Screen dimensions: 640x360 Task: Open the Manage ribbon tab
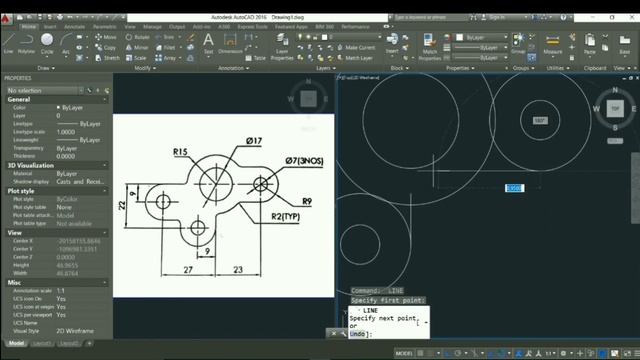pyautogui.click(x=152, y=27)
